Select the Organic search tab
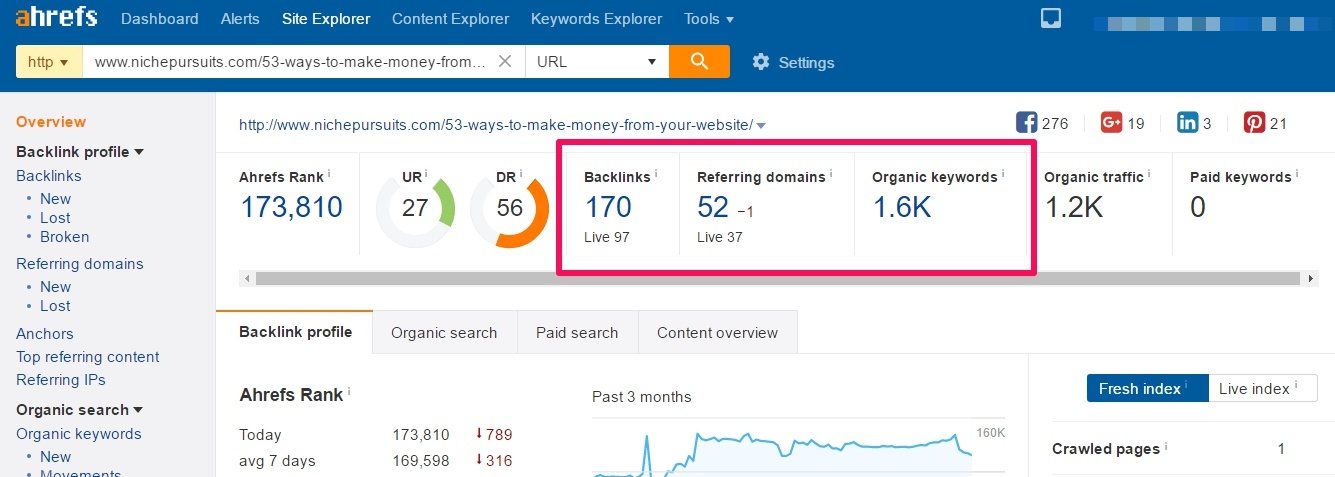 click(x=444, y=332)
